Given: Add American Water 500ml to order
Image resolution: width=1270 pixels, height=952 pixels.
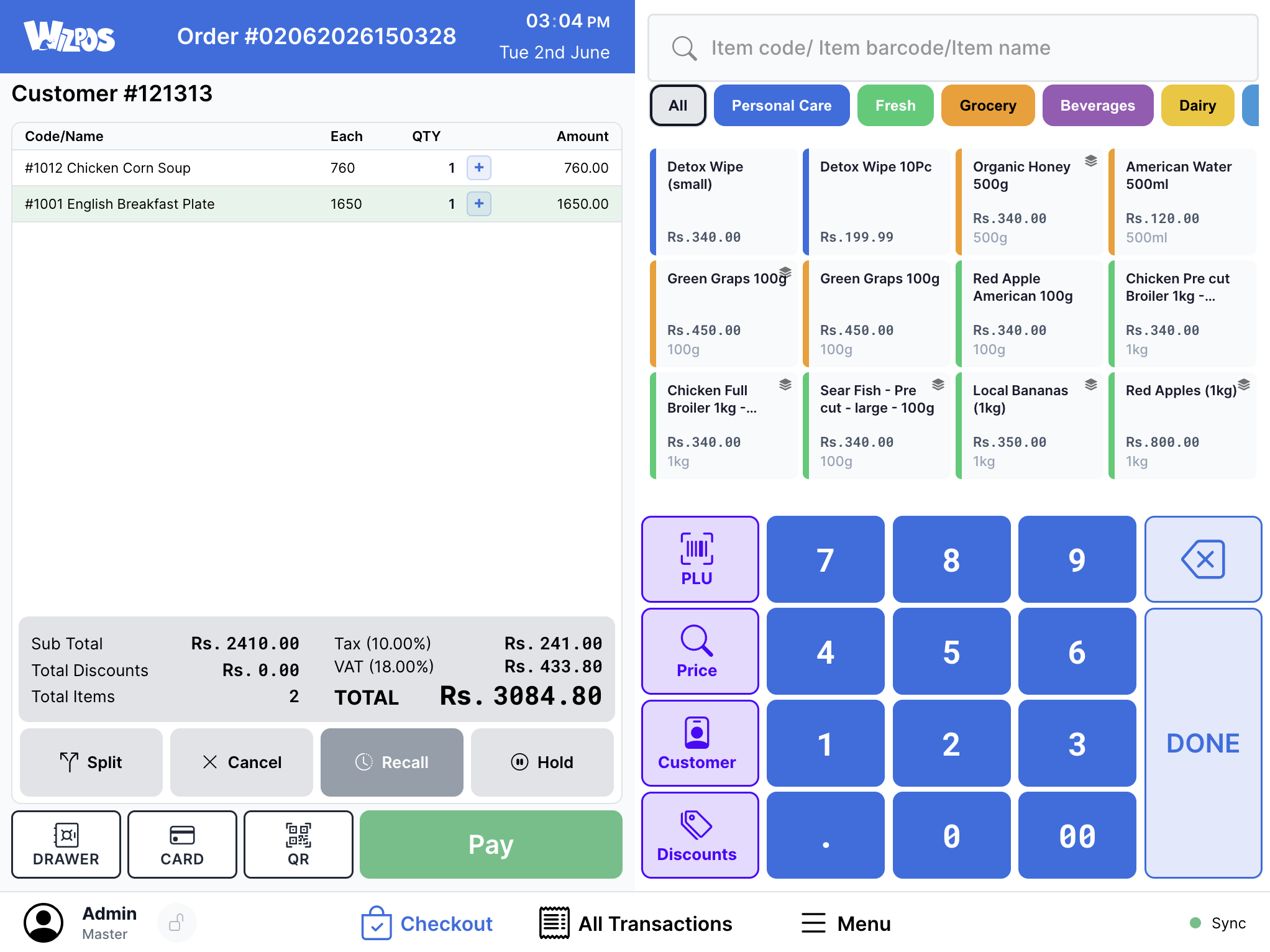Looking at the screenshot, I should (1182, 201).
